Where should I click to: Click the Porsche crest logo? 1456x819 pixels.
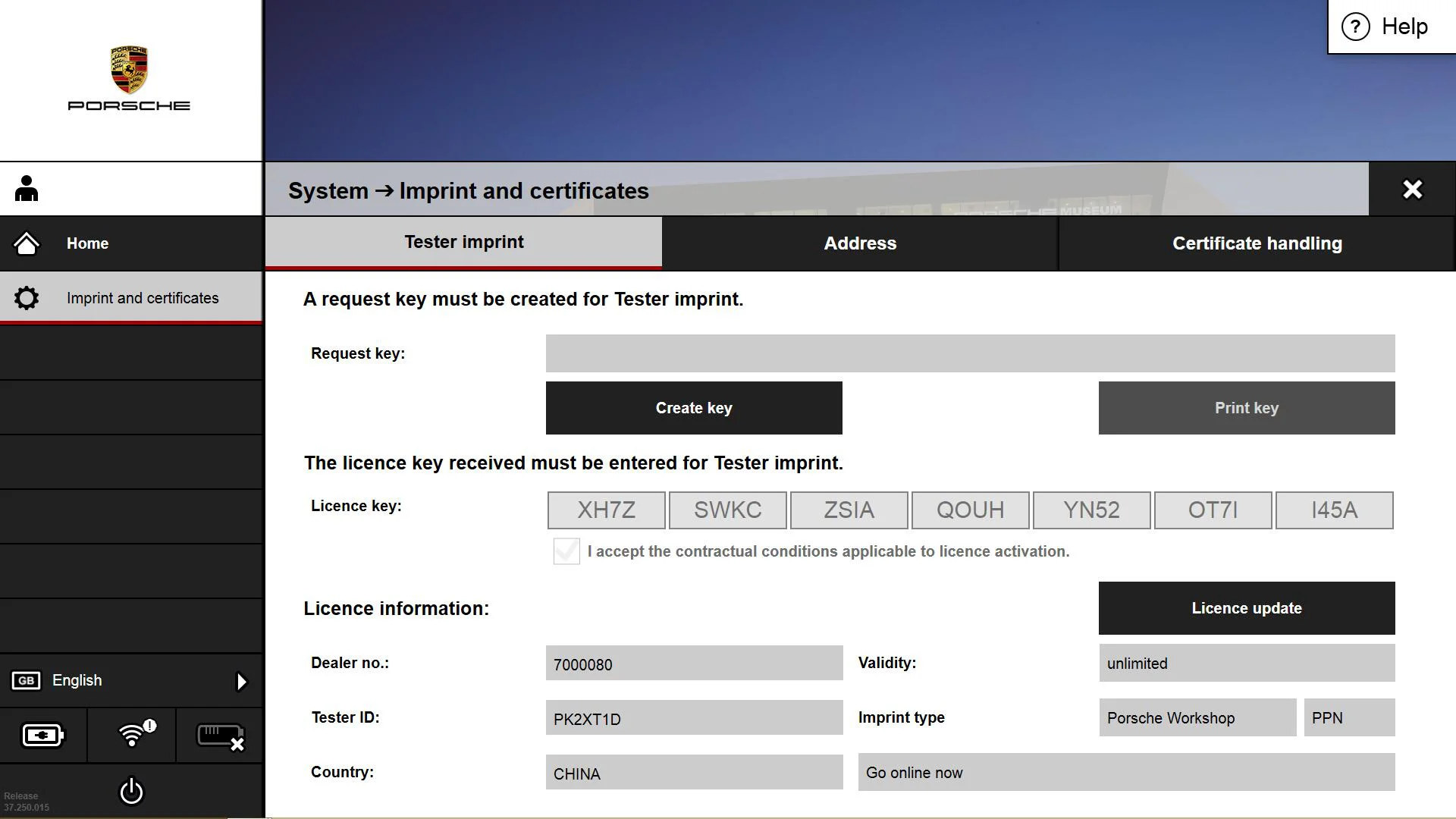129,70
